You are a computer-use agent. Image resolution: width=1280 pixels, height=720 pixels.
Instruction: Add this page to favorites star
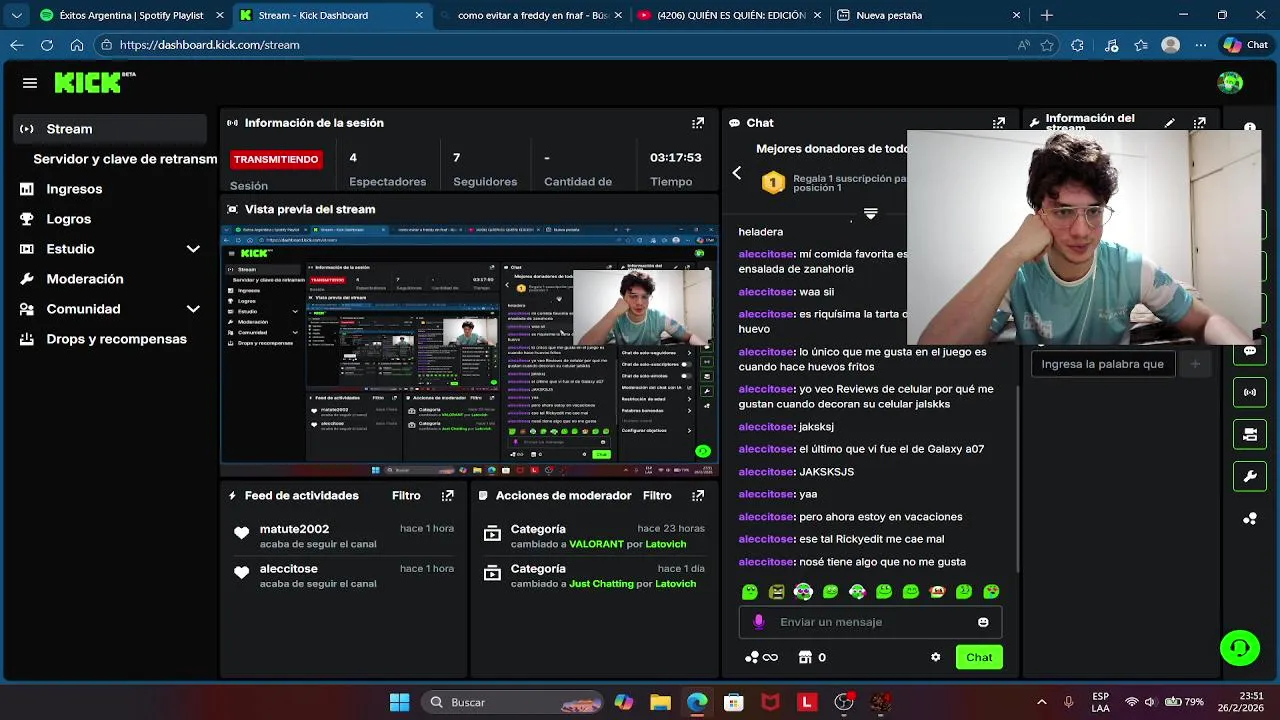coord(1047,45)
